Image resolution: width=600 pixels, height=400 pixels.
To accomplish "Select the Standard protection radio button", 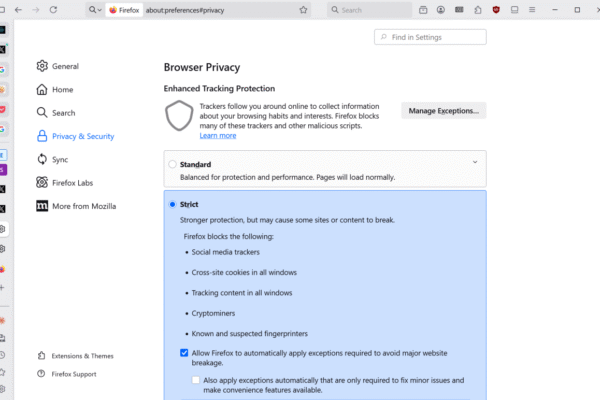I will click(x=172, y=164).
